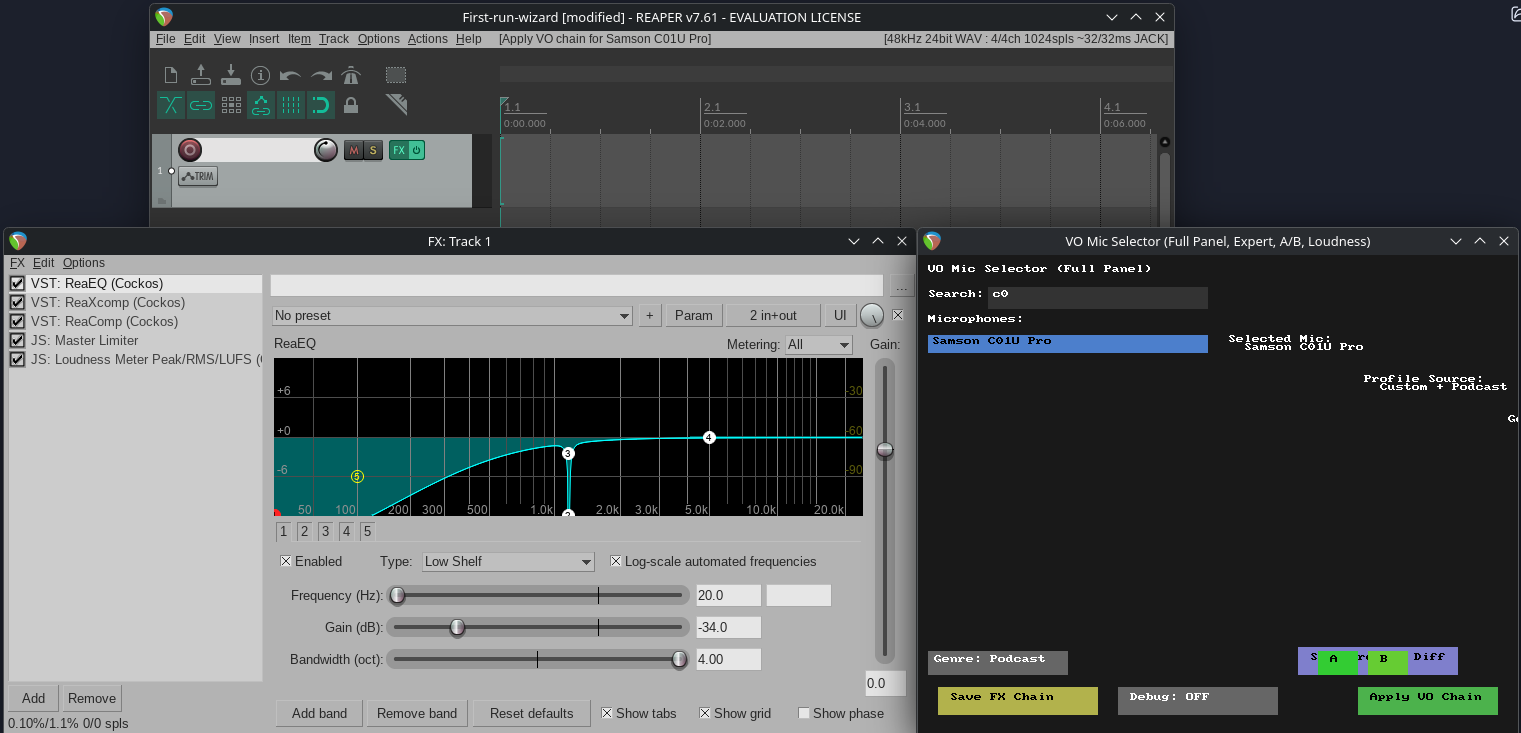Click the Remove band button

(x=417, y=714)
